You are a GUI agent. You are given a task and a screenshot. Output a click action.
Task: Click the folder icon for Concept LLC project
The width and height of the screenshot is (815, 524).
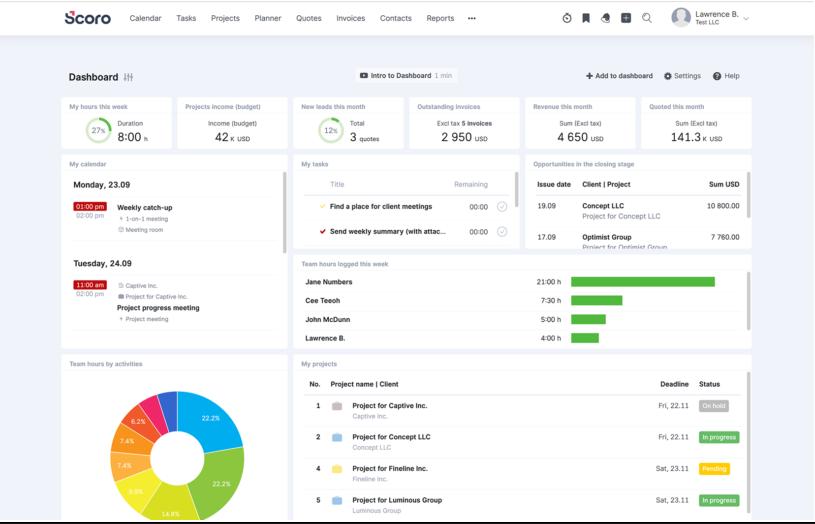[x=337, y=437]
